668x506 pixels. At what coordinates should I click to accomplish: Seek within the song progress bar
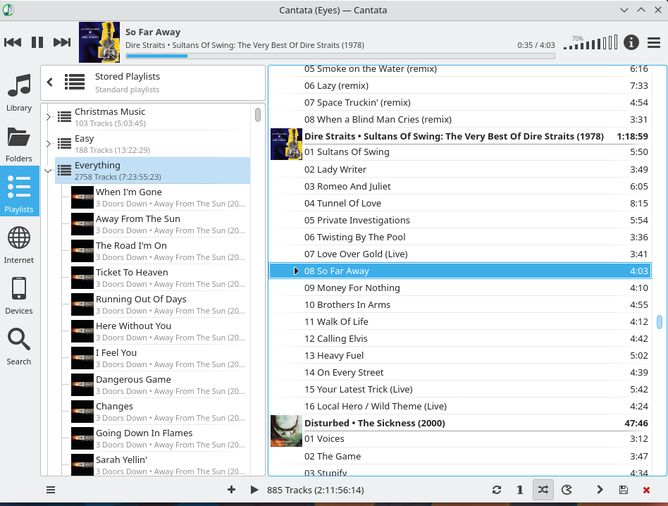pos(340,56)
